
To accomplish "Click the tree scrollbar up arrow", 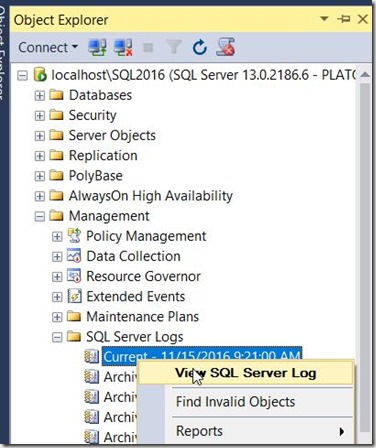I will [365, 75].
